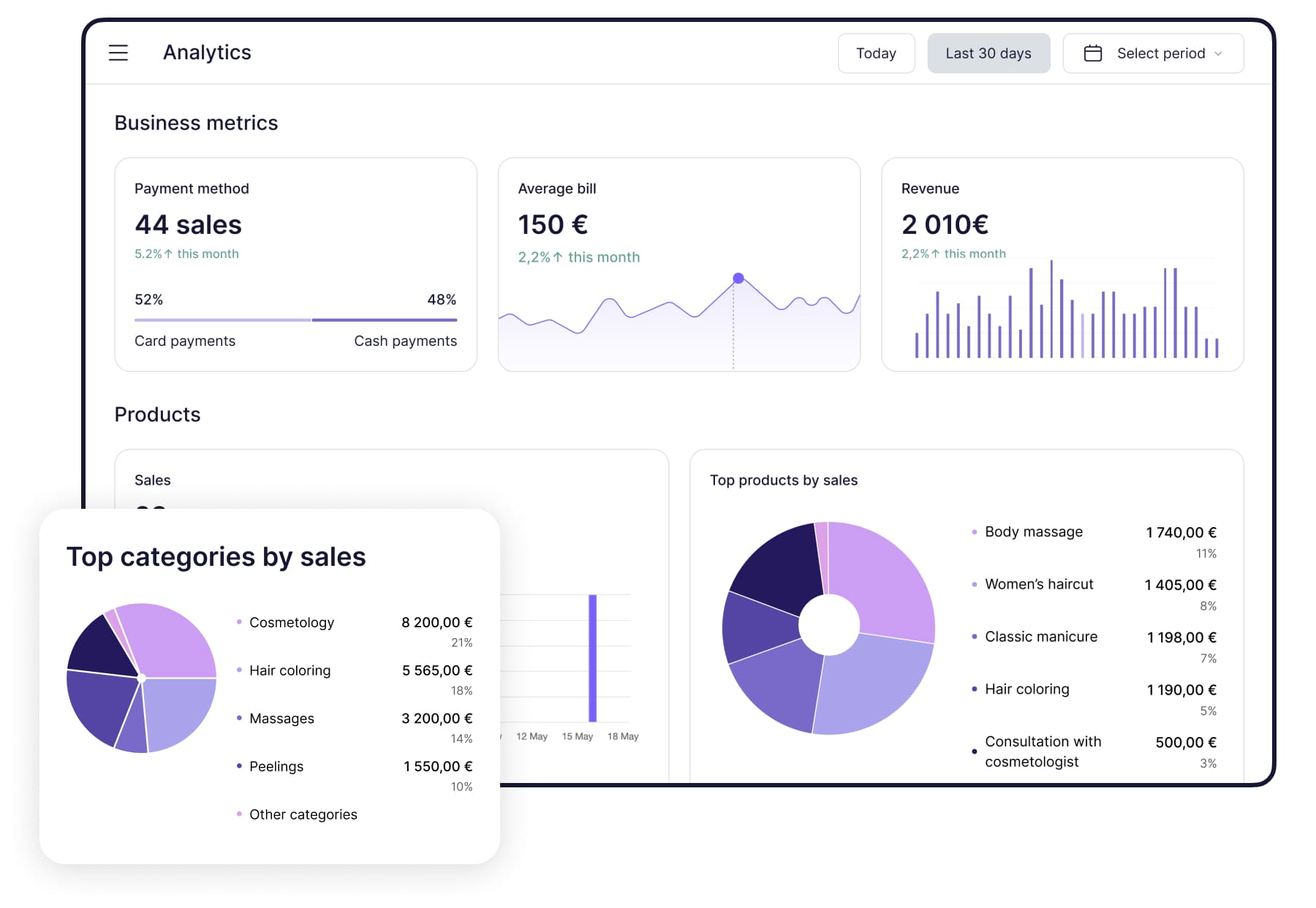Click the cash payments progress bar segment

pyautogui.click(x=384, y=319)
